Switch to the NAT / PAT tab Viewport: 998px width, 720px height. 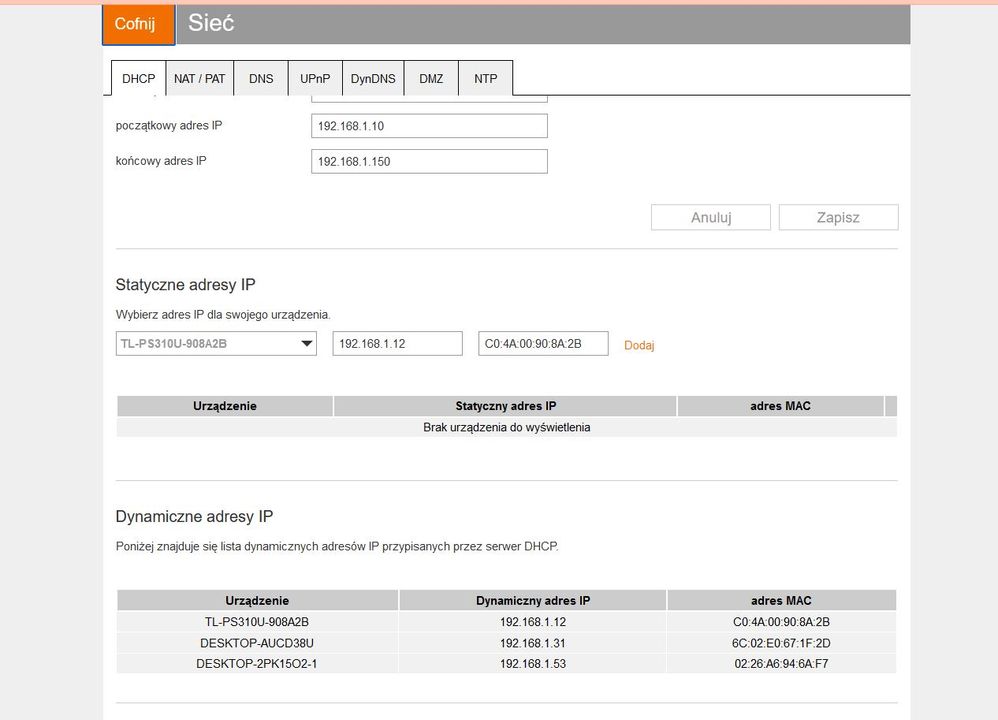[x=200, y=78]
